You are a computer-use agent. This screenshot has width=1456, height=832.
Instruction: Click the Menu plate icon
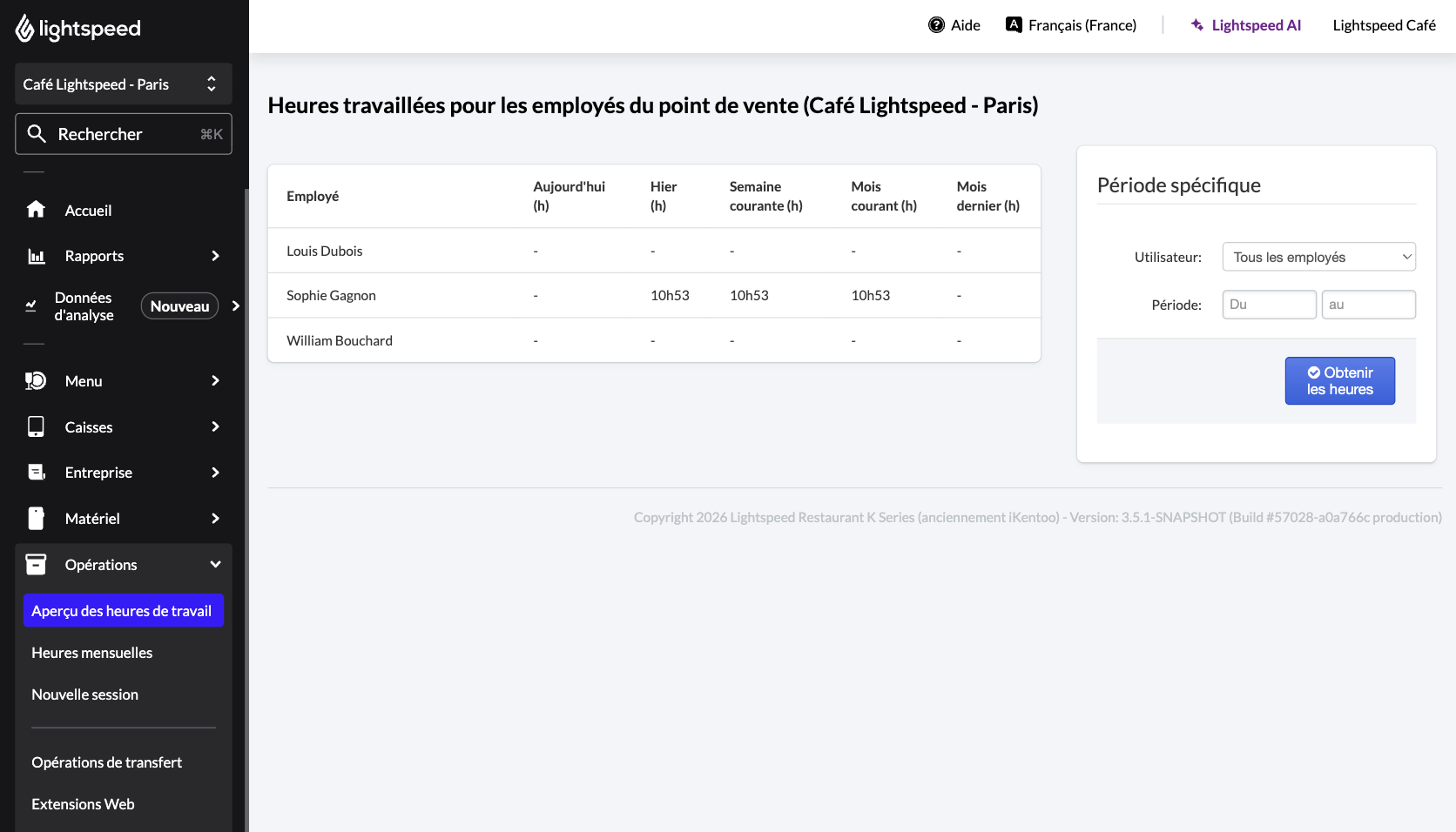tap(36, 380)
